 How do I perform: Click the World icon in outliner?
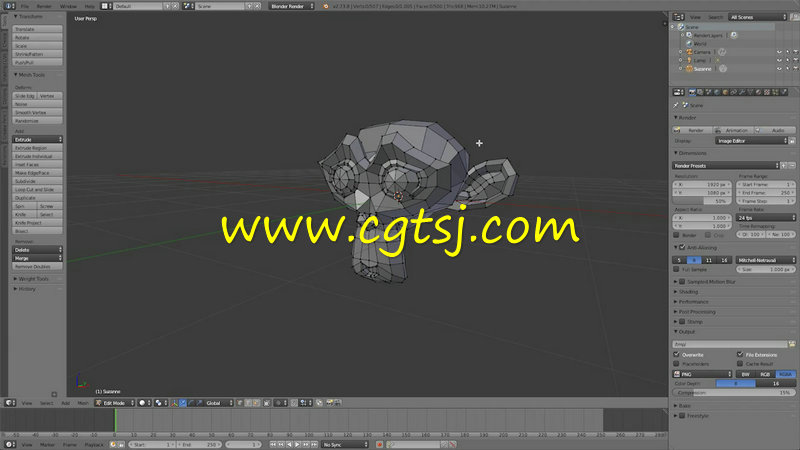point(689,44)
